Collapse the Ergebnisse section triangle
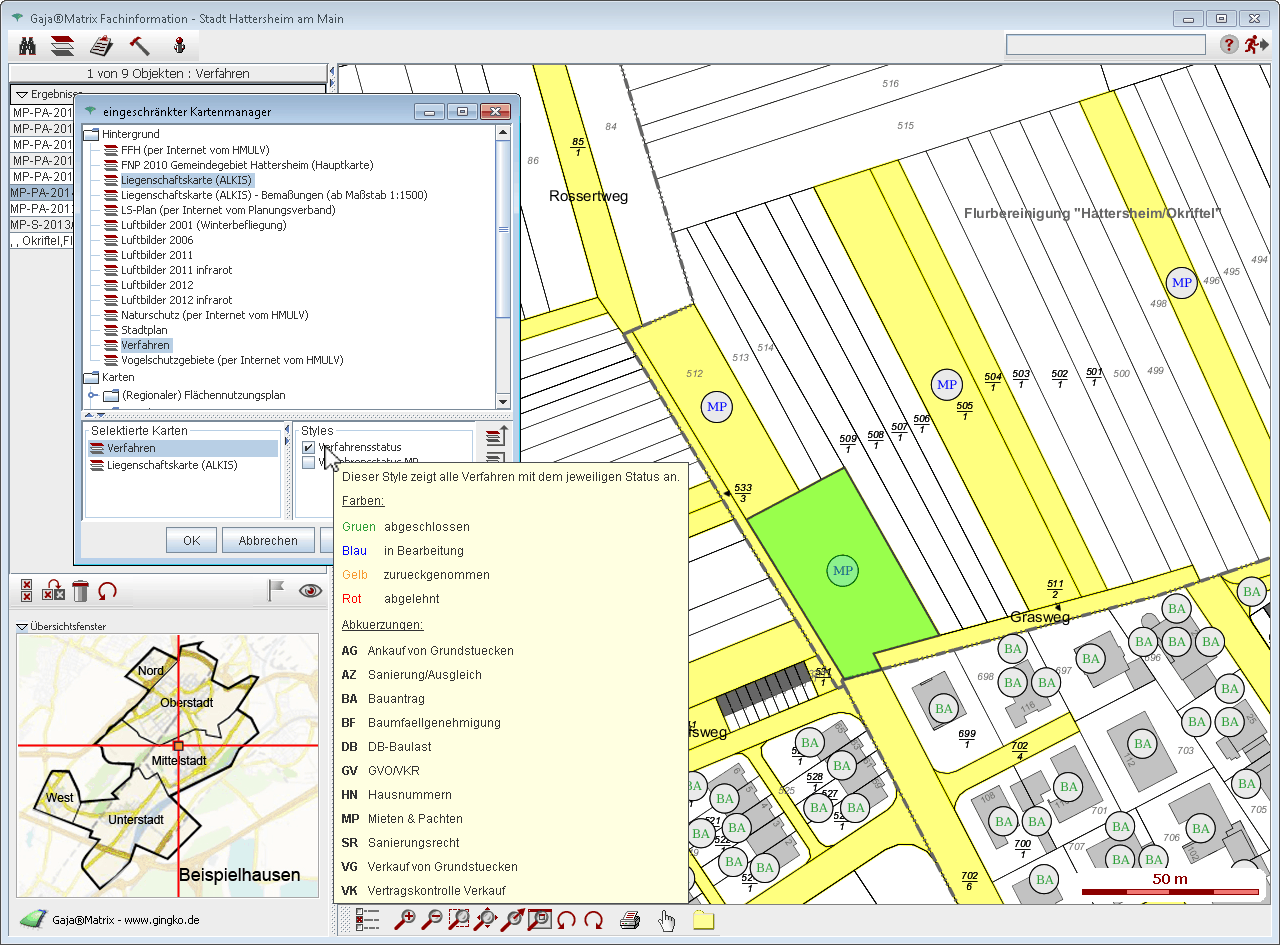 pyautogui.click(x=21, y=94)
